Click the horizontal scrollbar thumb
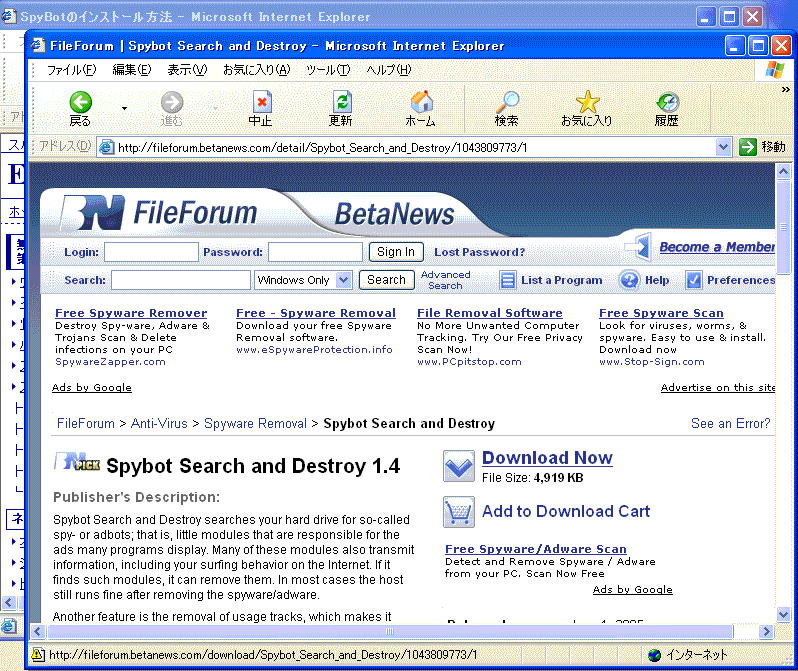 pos(390,632)
